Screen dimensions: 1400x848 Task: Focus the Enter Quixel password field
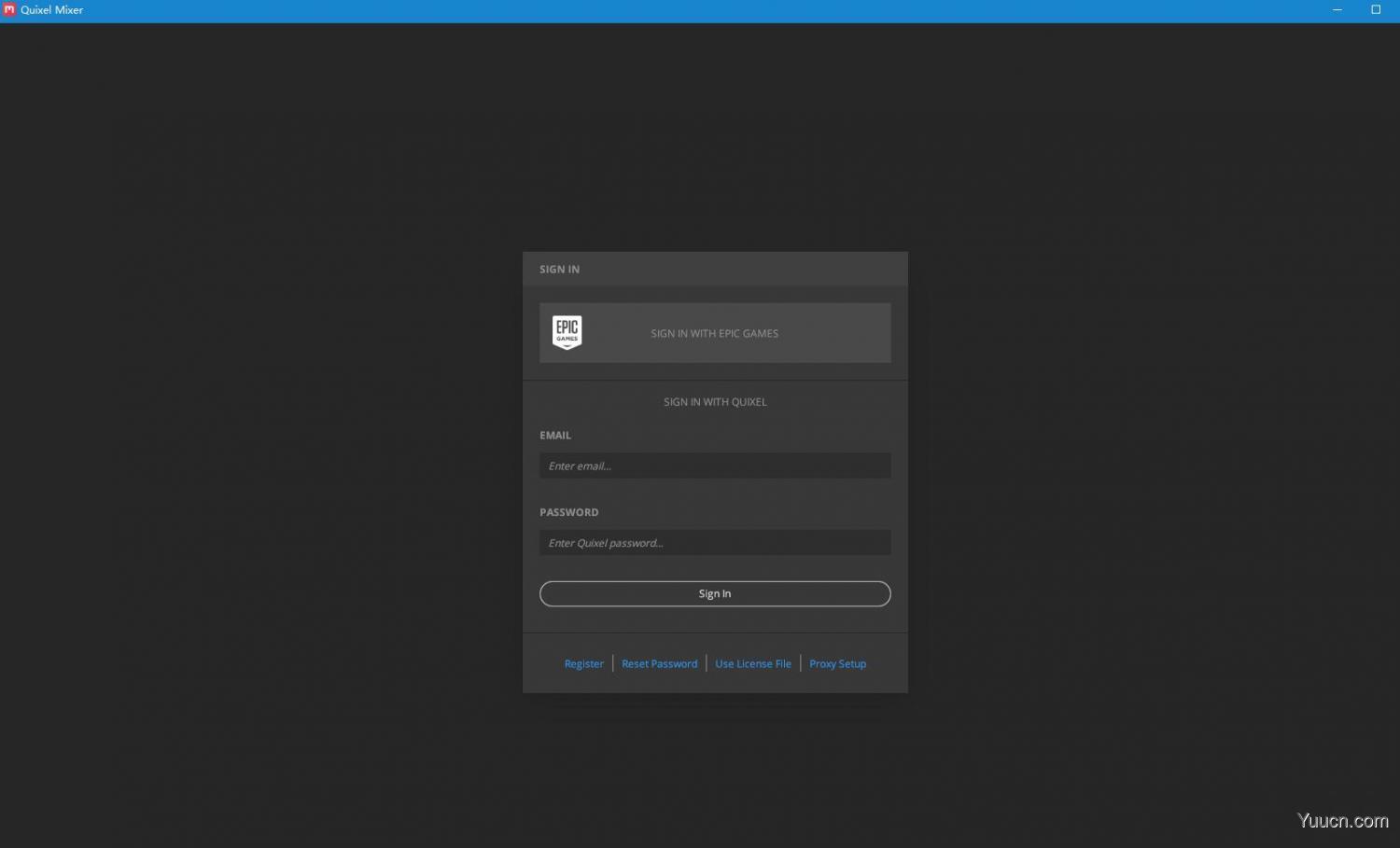715,543
